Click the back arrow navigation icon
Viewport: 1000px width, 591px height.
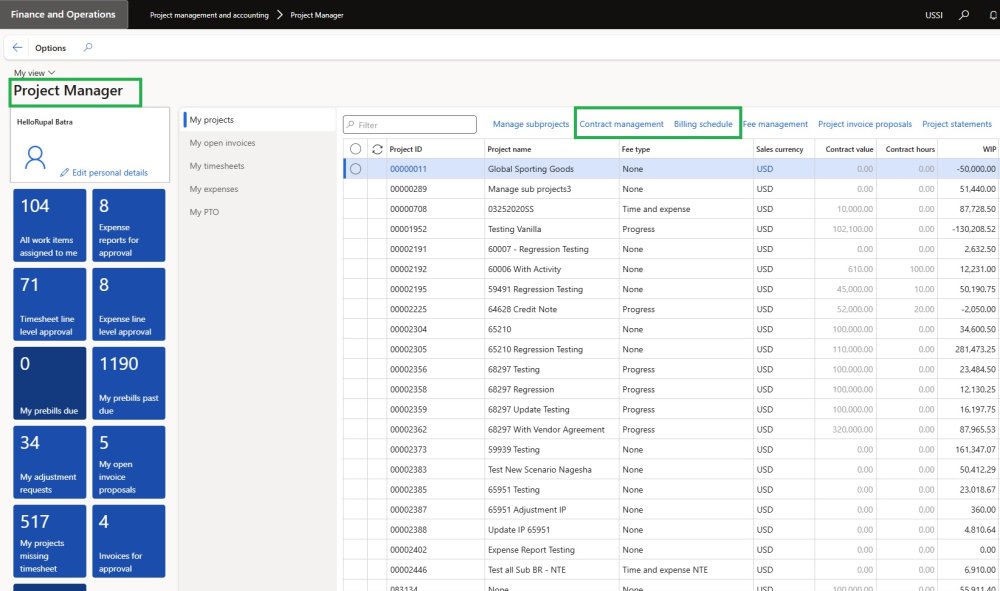[18, 47]
